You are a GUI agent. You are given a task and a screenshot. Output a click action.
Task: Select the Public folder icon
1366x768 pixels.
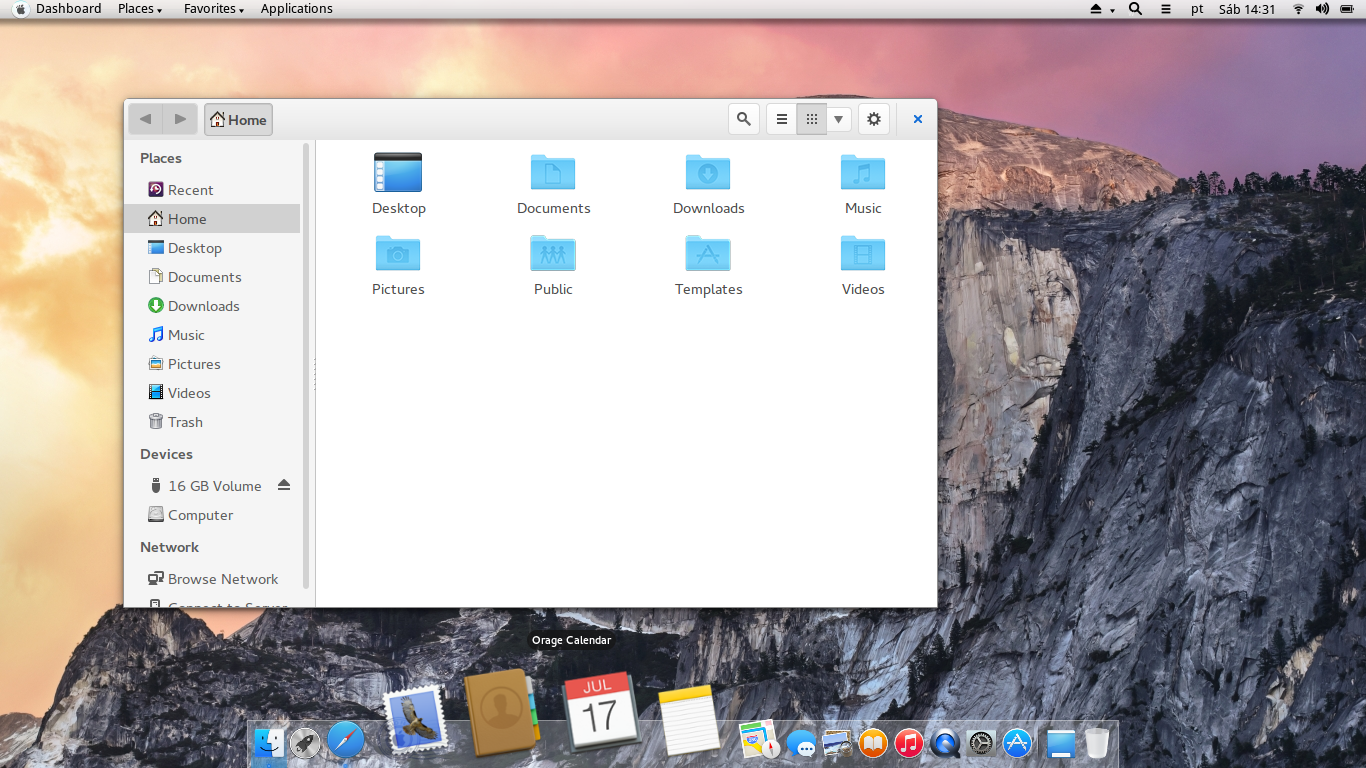point(553,253)
